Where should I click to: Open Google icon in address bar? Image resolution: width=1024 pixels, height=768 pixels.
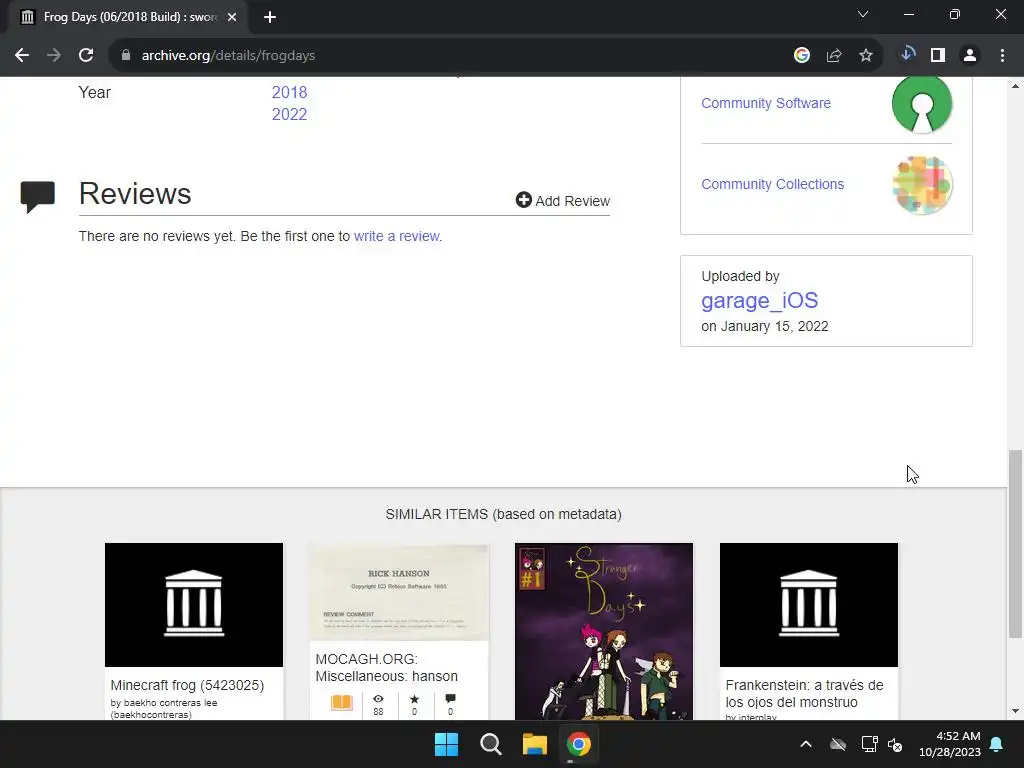[x=802, y=56]
